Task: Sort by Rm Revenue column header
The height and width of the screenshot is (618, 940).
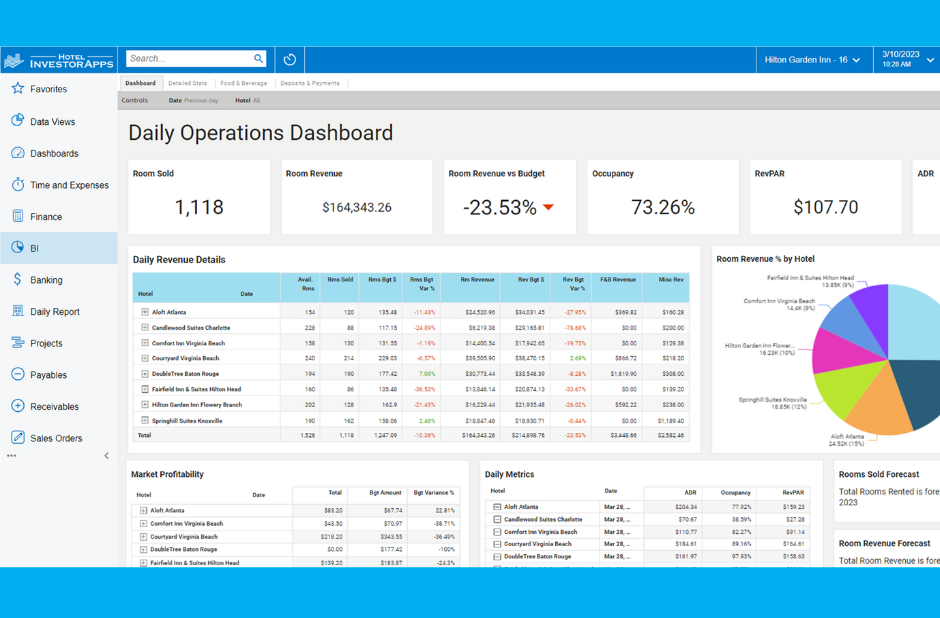Action: coord(477,279)
